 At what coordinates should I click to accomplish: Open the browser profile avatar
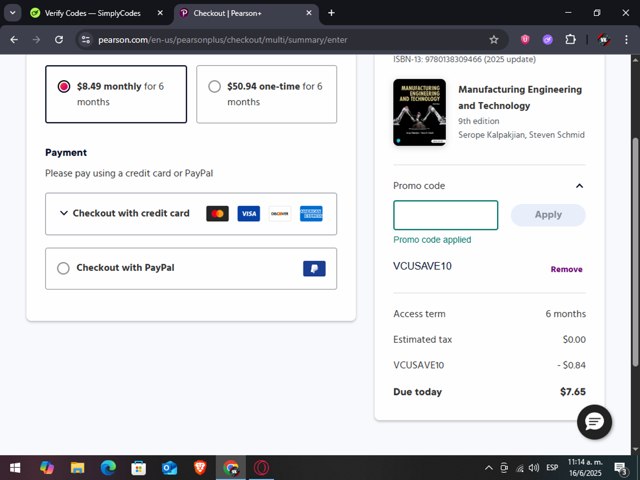[604, 40]
